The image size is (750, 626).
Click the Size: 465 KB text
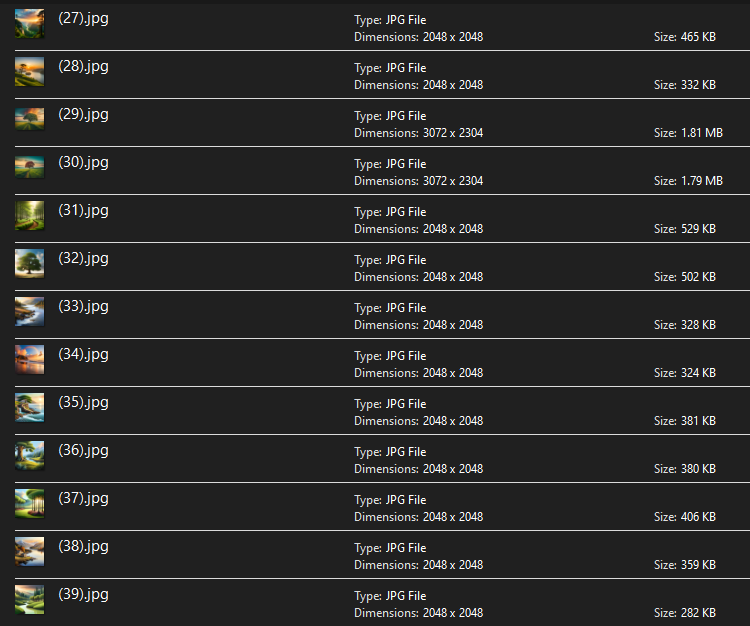tap(685, 37)
